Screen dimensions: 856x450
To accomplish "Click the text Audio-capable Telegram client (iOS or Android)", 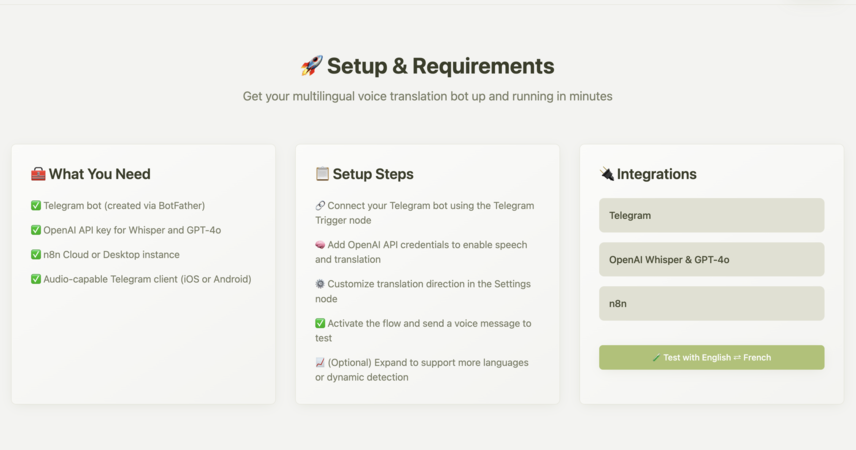I will (x=147, y=279).
